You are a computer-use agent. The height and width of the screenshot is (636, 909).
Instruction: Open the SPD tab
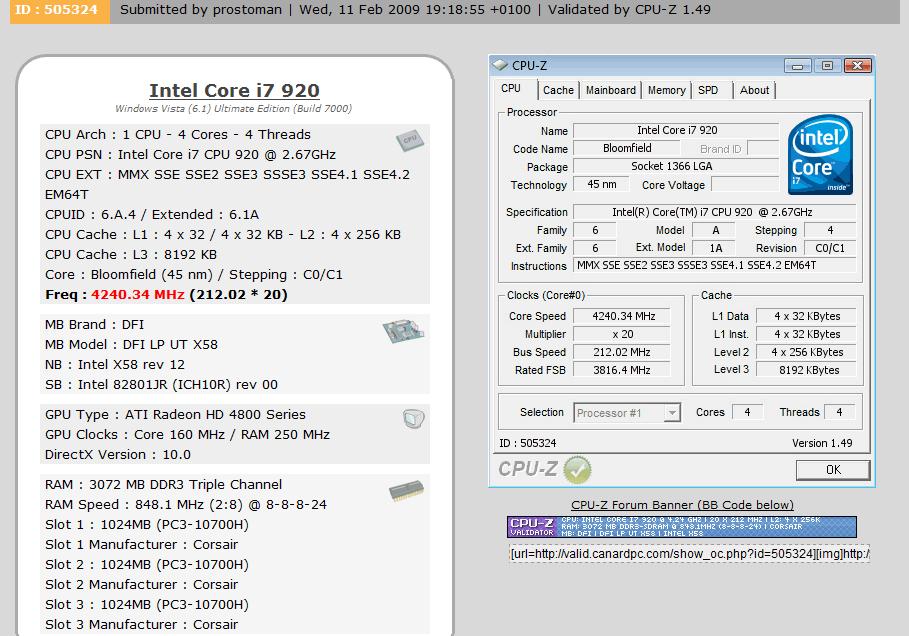click(708, 90)
